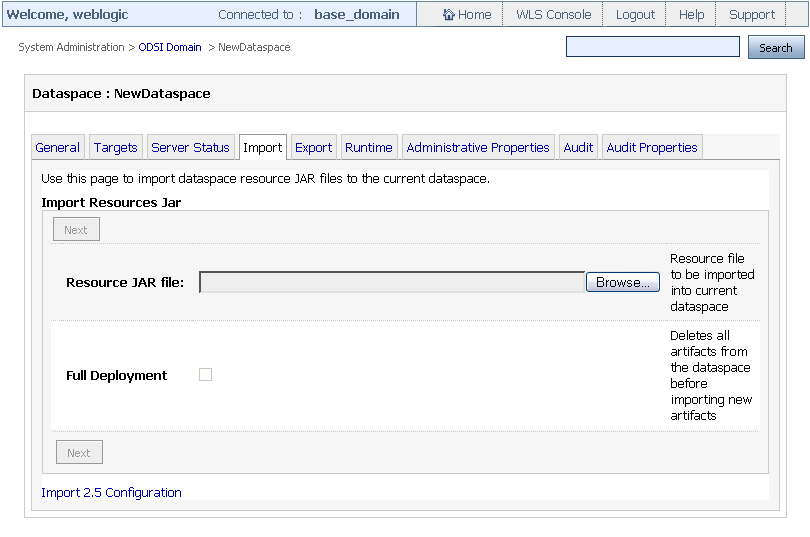Viewport: 810px width, 537px height.
Task: Switch to the General tab
Action: click(x=57, y=148)
